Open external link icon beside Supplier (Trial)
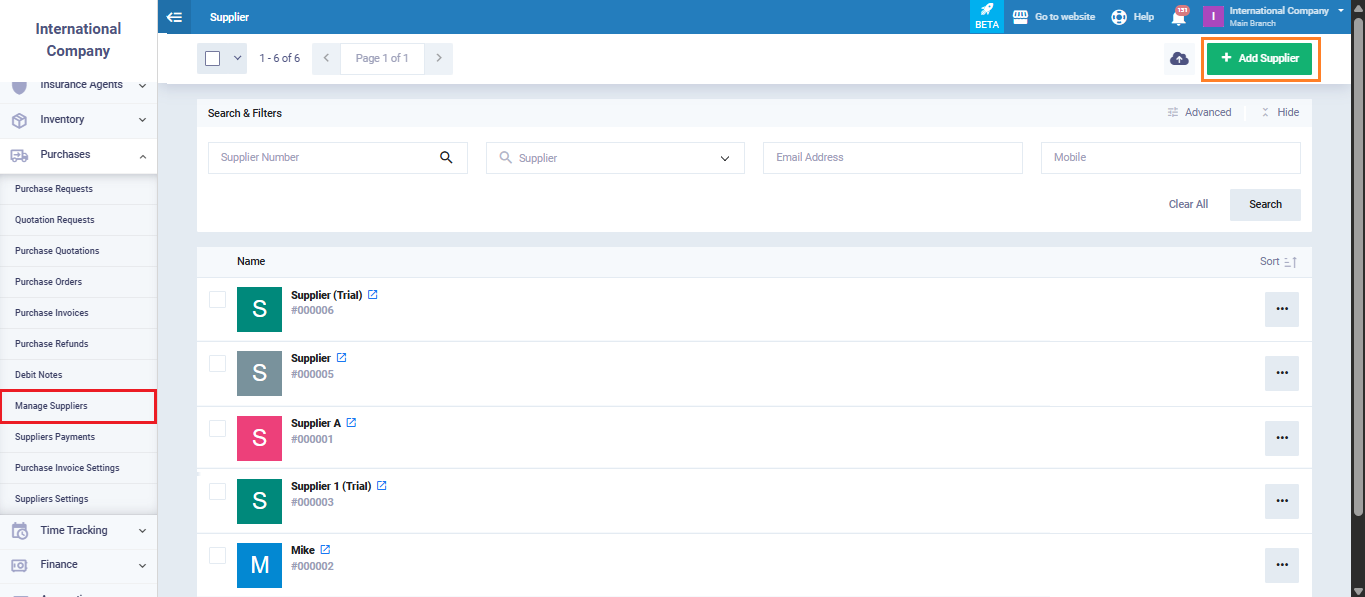Screen dimensions: 1365x597 pos(373,295)
